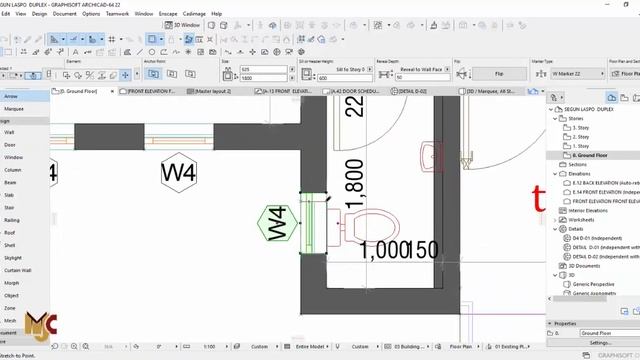This screenshot has width=640, height=360.
Task: Select the Roof tool in toolbox
Action: pos(9,233)
